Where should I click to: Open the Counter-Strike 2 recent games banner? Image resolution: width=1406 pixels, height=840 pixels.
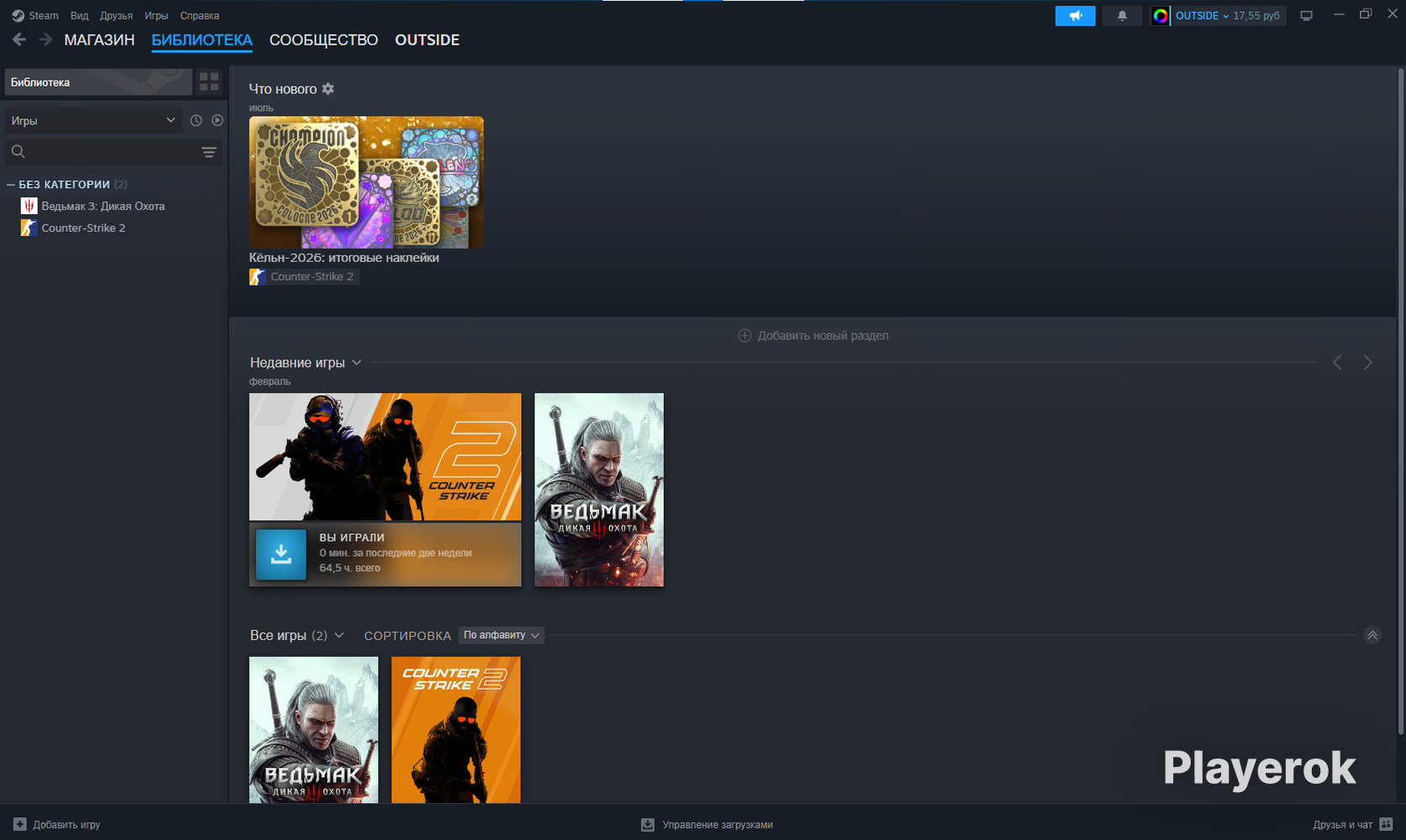click(x=385, y=457)
